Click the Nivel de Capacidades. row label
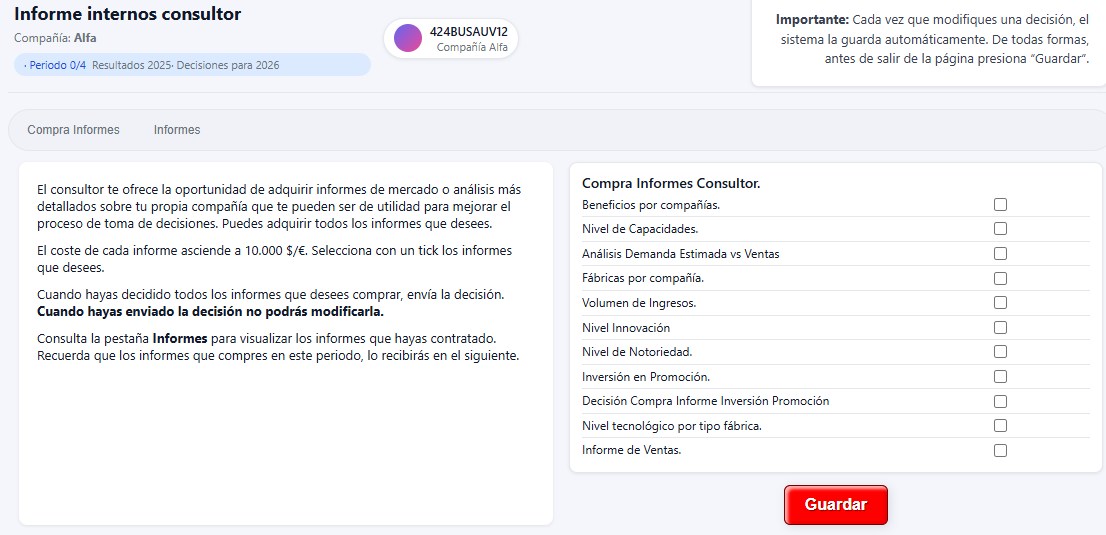This screenshot has height=535, width=1106. [x=640, y=229]
